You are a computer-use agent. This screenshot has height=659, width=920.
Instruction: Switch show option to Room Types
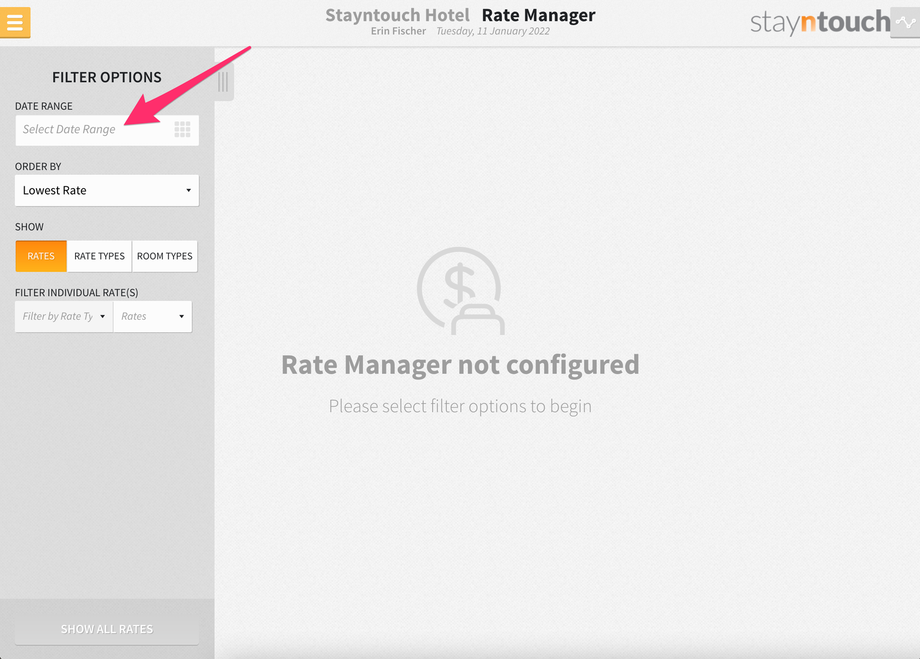coord(165,256)
